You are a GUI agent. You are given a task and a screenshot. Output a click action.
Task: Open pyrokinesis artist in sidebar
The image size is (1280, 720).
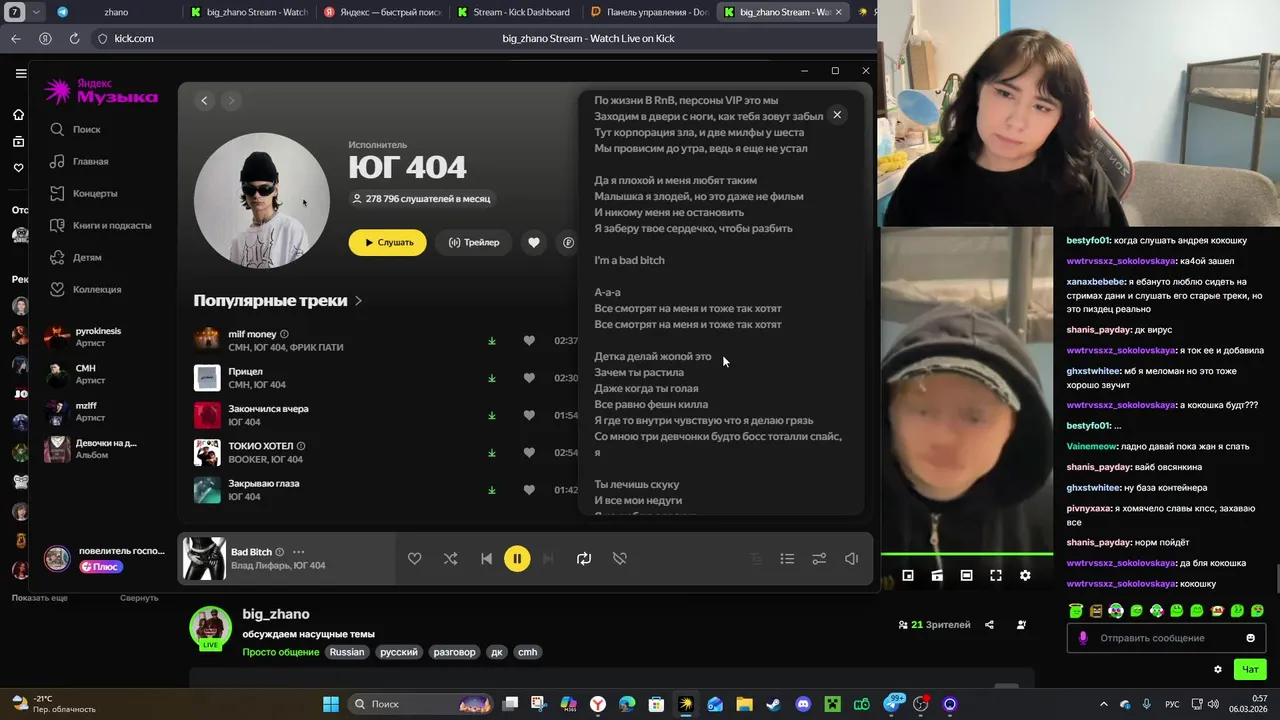pos(100,337)
